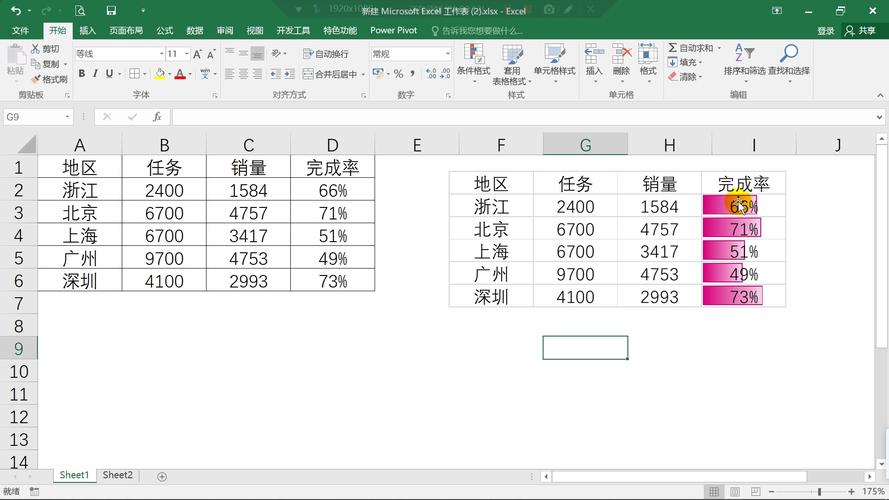This screenshot has width=889, height=500.
Task: Toggle Wrap Text (自动换行)
Action: click(x=326, y=54)
